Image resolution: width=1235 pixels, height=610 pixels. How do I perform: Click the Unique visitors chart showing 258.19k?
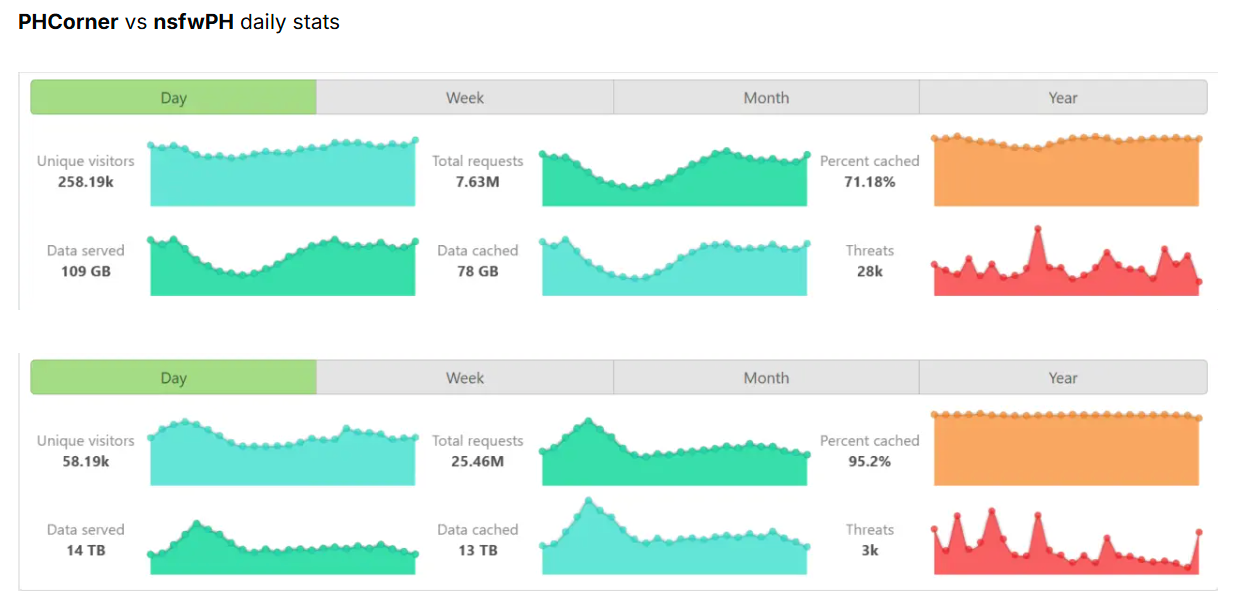click(x=283, y=172)
